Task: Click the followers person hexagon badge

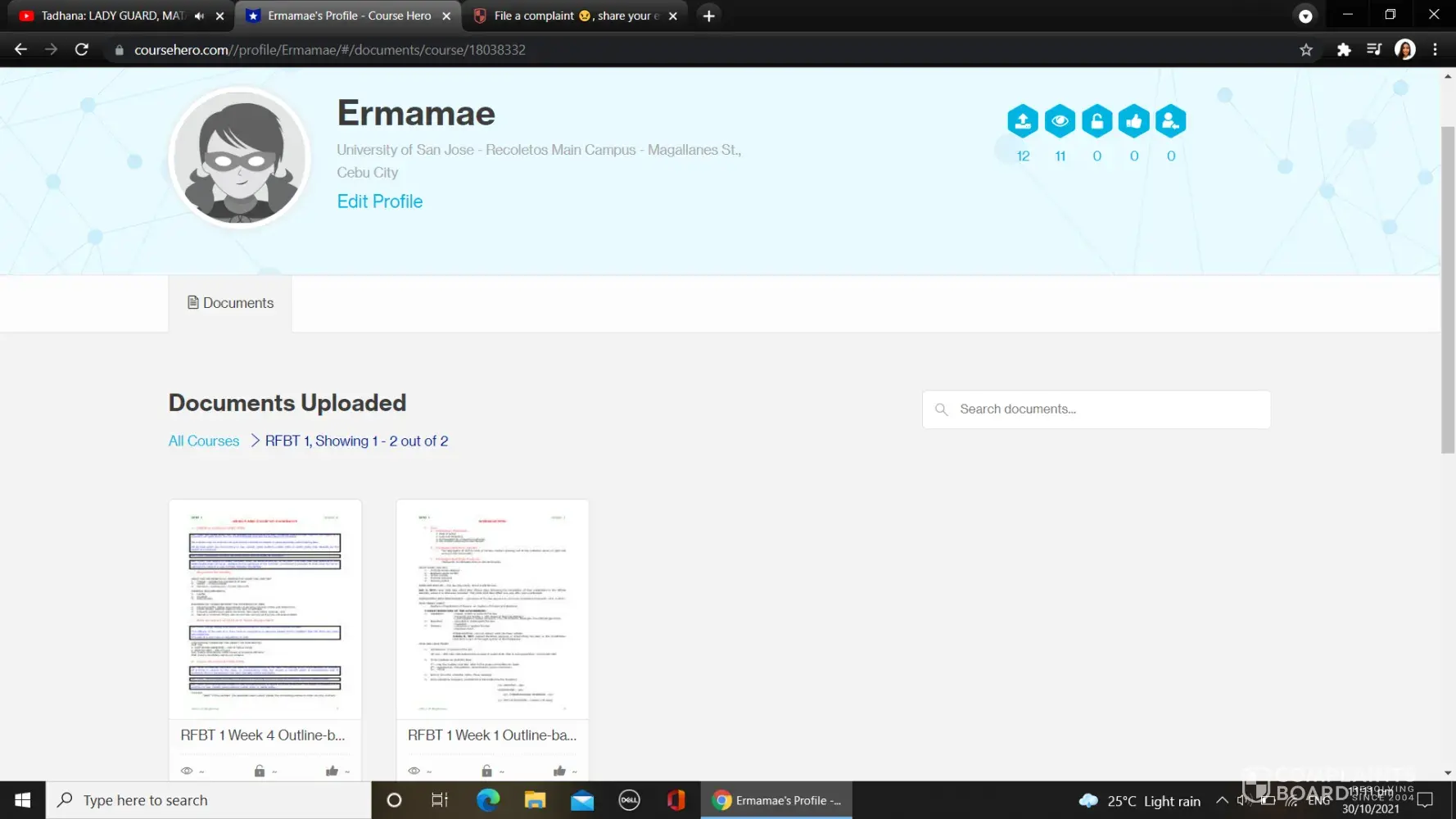Action: click(x=1170, y=121)
